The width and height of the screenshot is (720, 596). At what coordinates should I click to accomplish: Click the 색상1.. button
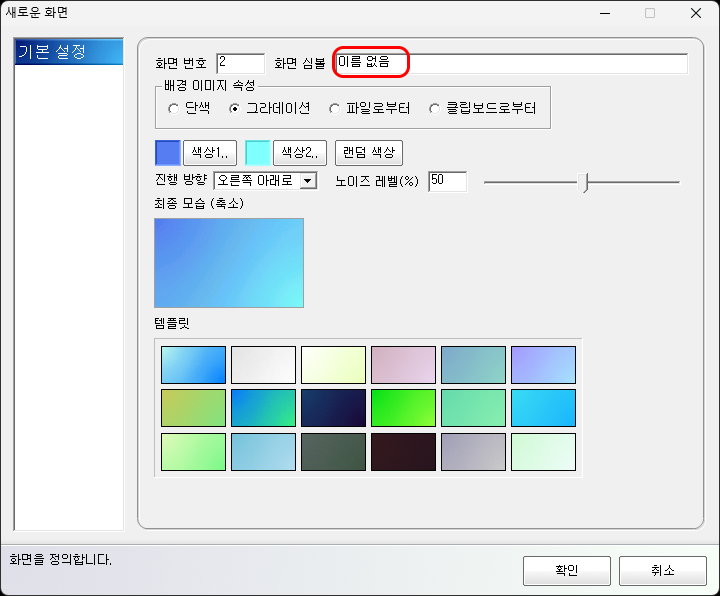[209, 153]
